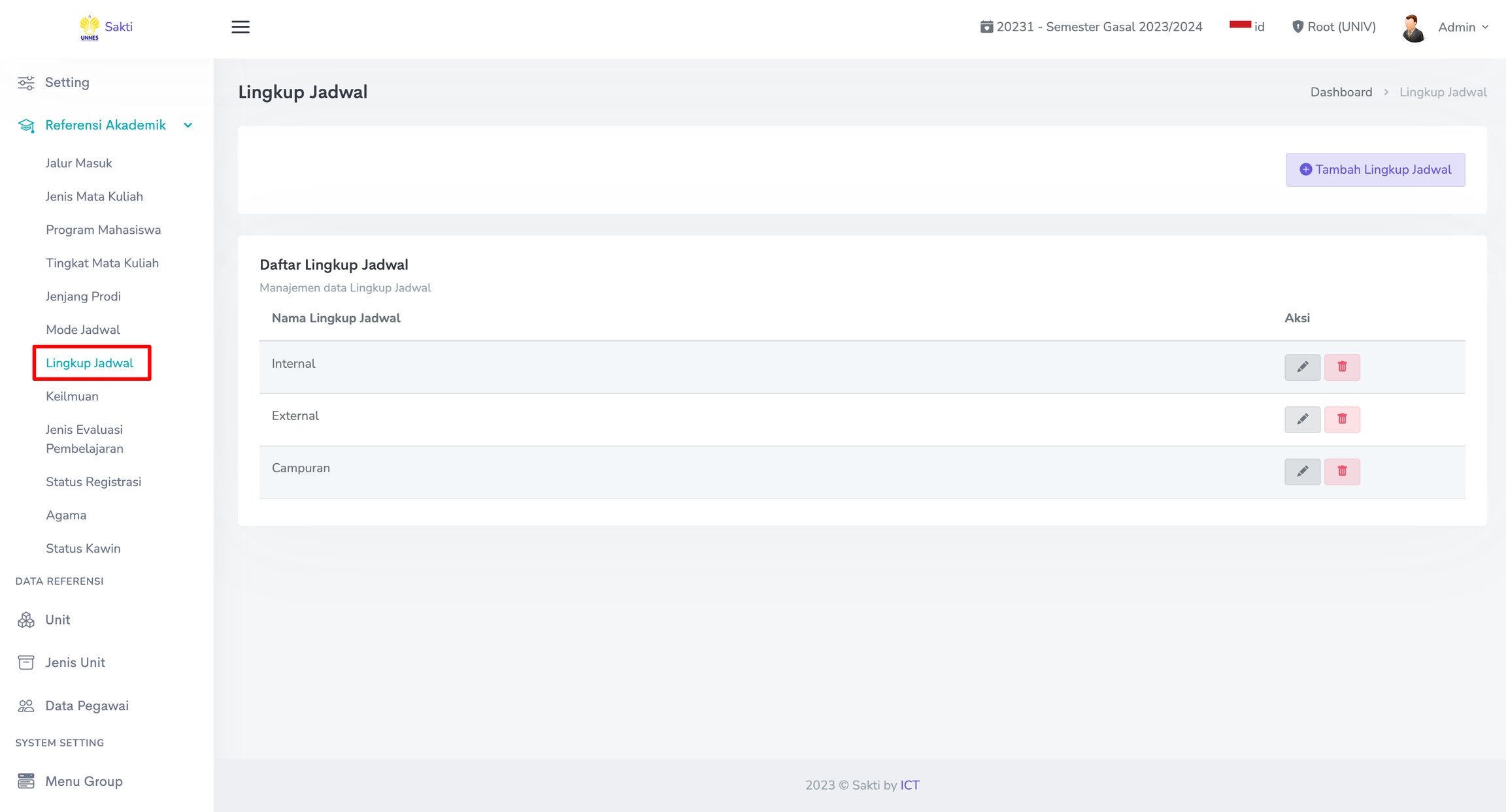Remove Campuran using red trash icon
Image resolution: width=1506 pixels, height=812 pixels.
(1342, 472)
